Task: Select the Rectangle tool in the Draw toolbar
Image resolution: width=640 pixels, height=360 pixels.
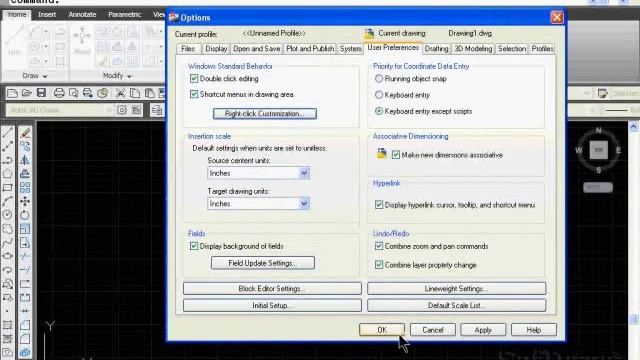Action: [x=7, y=188]
